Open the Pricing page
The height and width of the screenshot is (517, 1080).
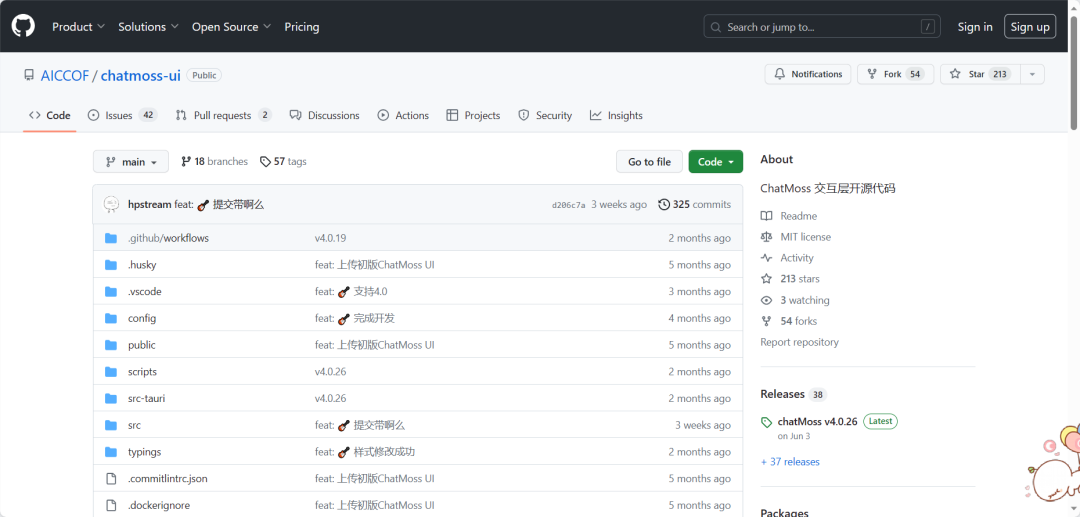coord(302,27)
